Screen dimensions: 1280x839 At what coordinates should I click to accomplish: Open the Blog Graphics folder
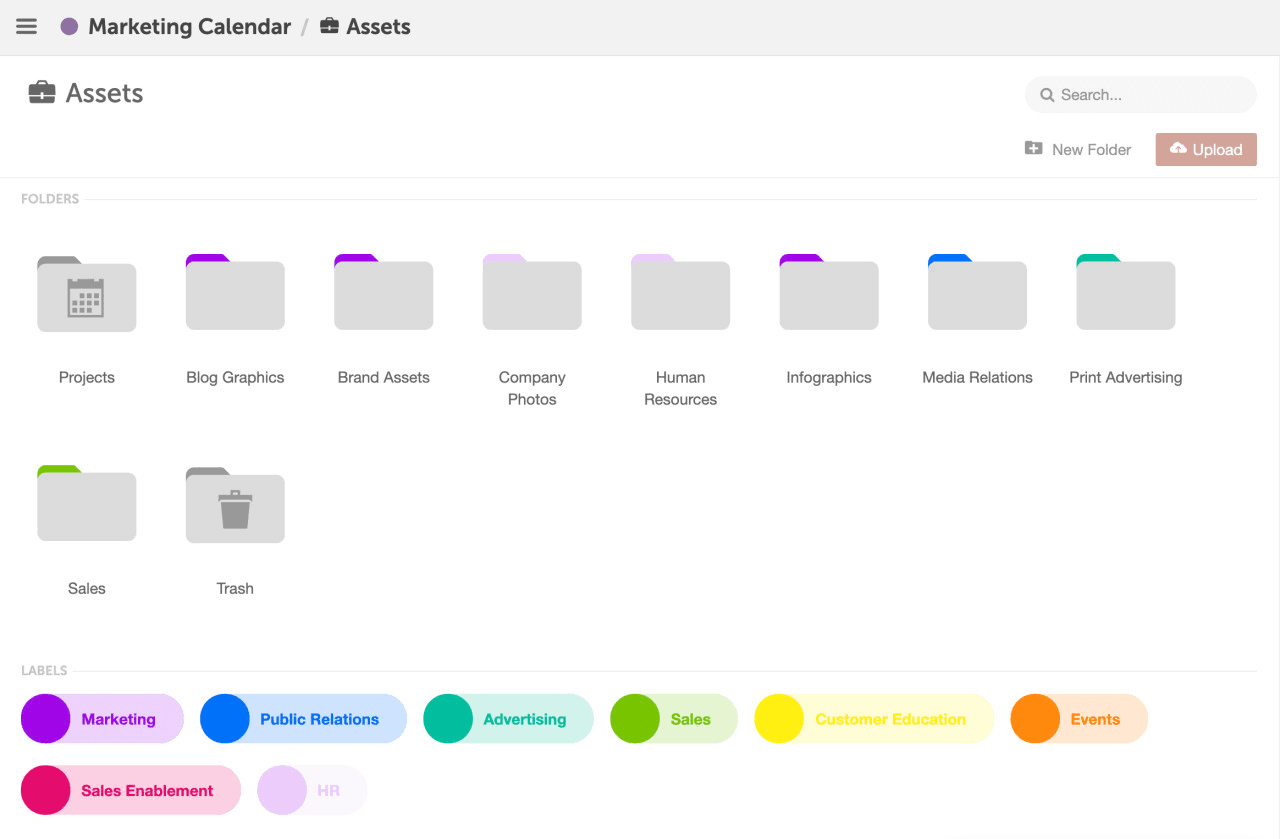(235, 294)
